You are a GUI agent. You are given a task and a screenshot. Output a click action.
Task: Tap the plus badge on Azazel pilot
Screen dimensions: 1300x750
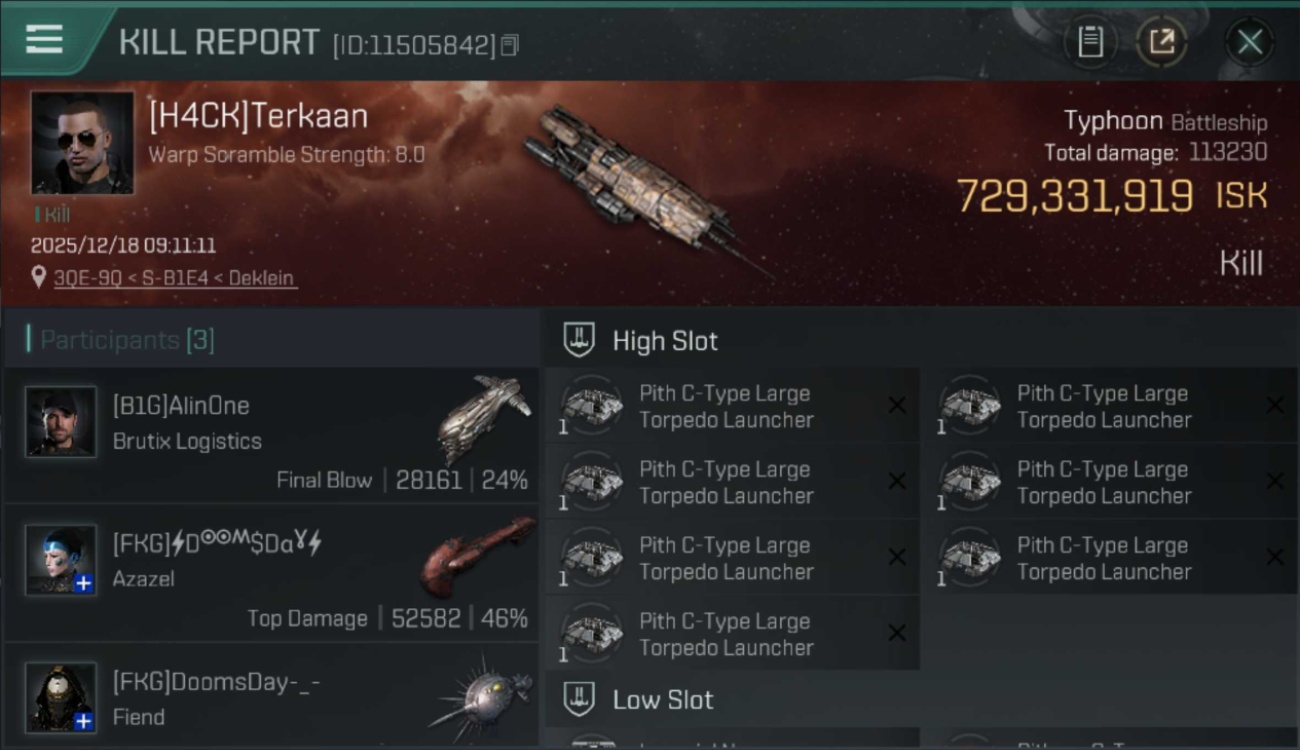tap(84, 583)
